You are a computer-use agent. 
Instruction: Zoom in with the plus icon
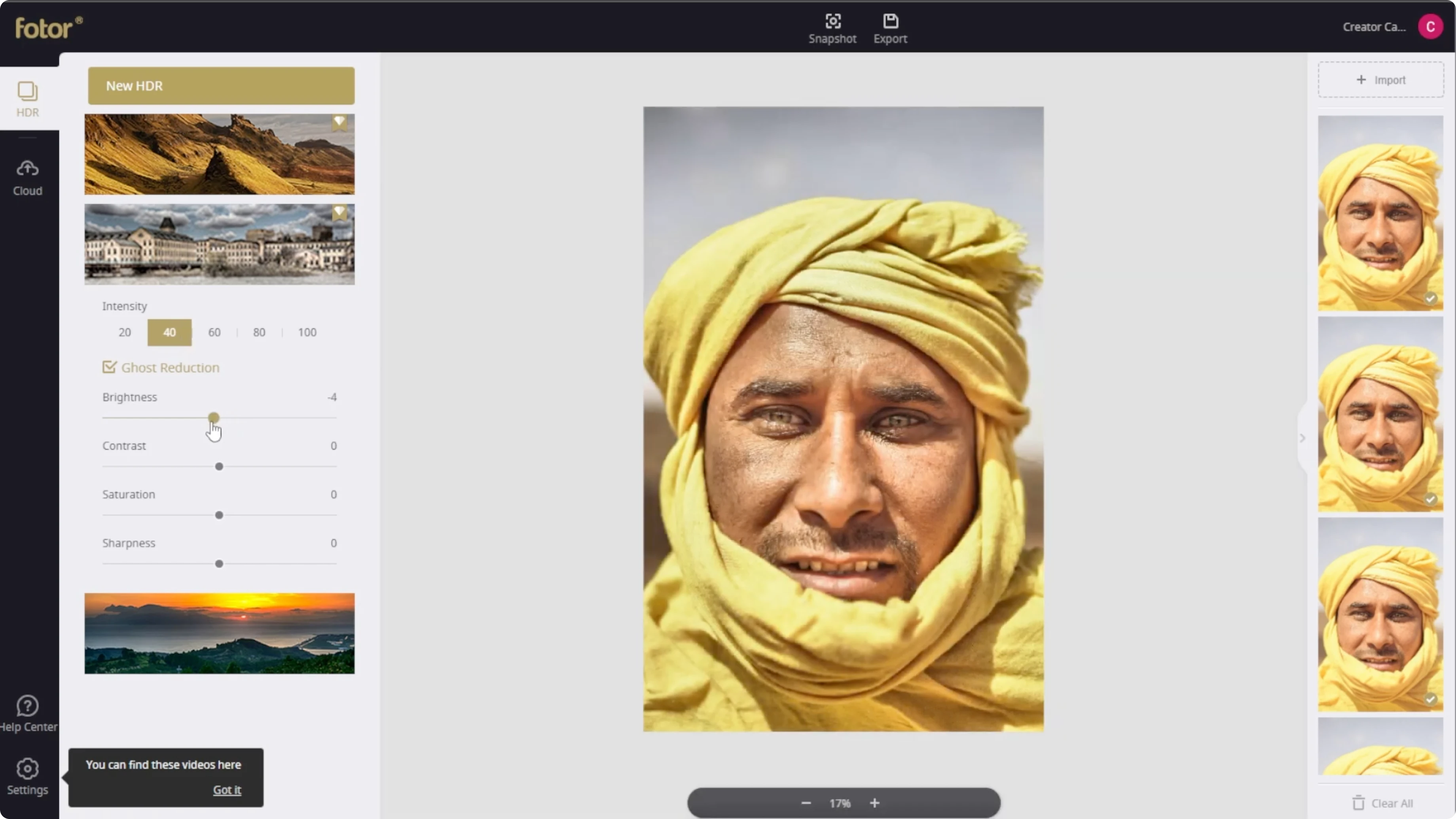point(874,803)
